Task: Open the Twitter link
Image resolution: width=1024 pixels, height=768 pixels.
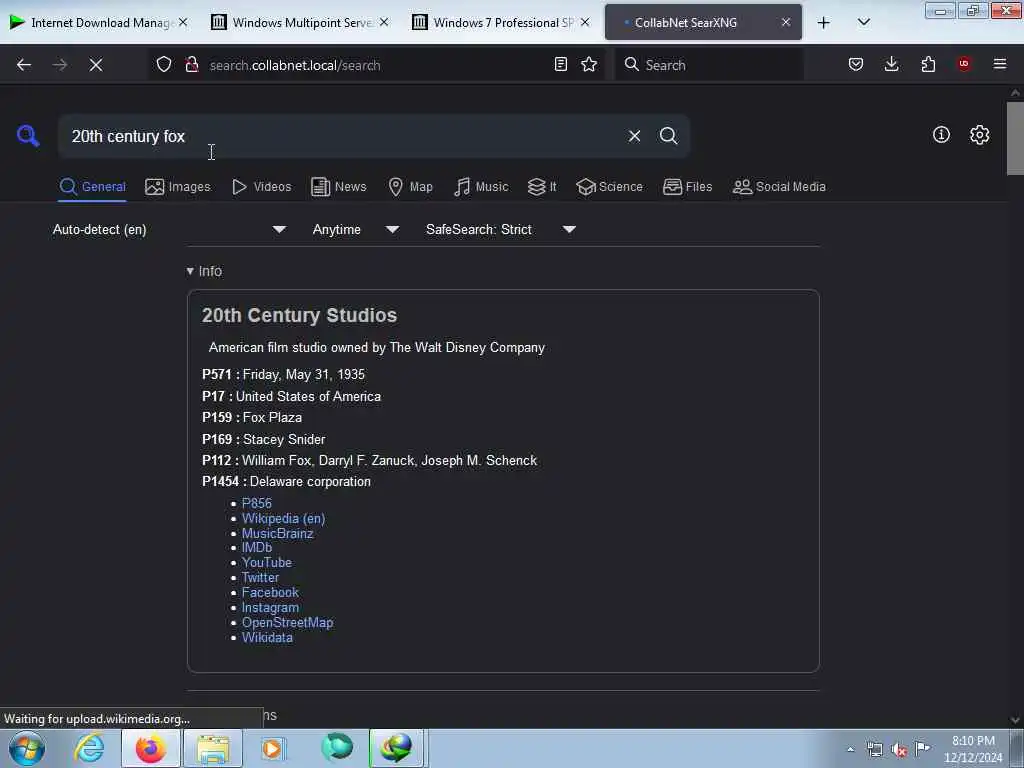Action: [x=260, y=577]
